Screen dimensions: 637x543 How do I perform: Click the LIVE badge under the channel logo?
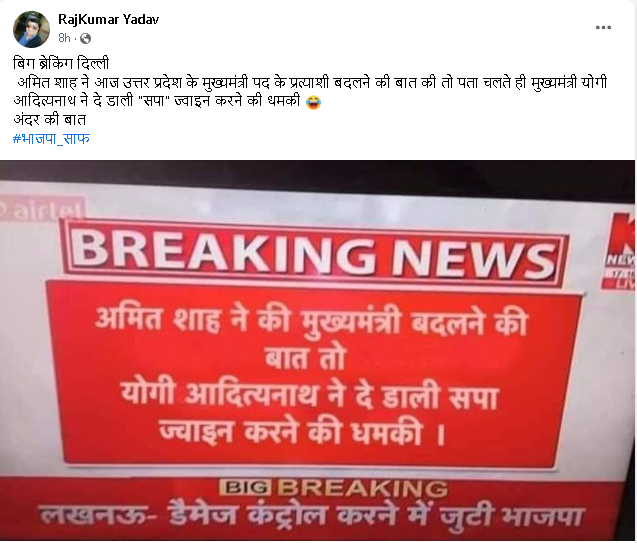(x=625, y=285)
